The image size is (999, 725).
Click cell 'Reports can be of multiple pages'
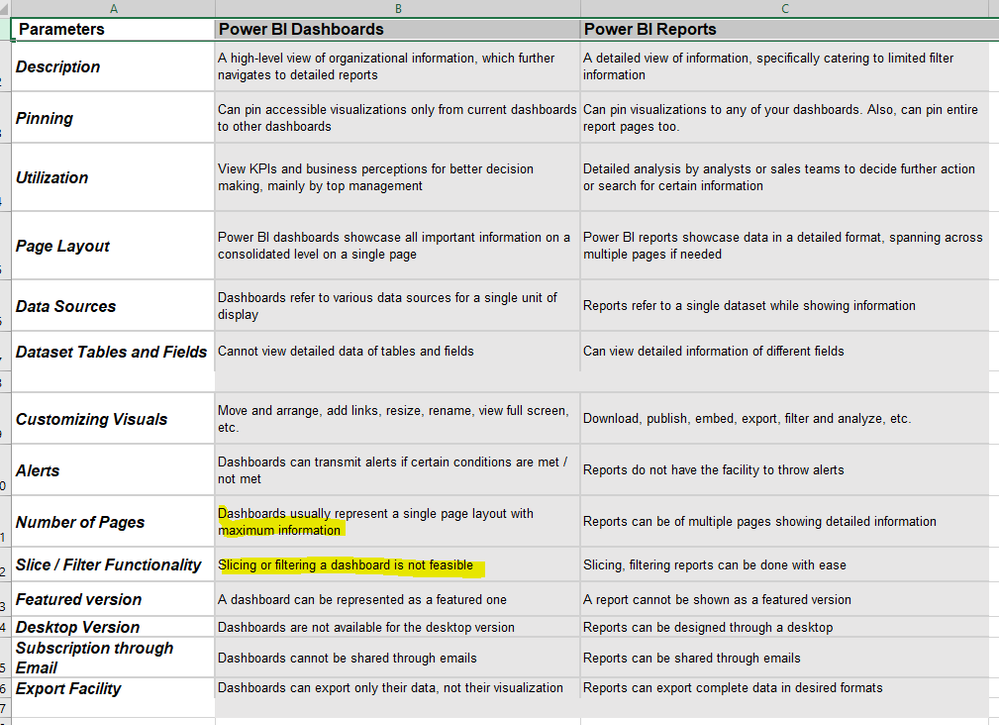(785, 522)
